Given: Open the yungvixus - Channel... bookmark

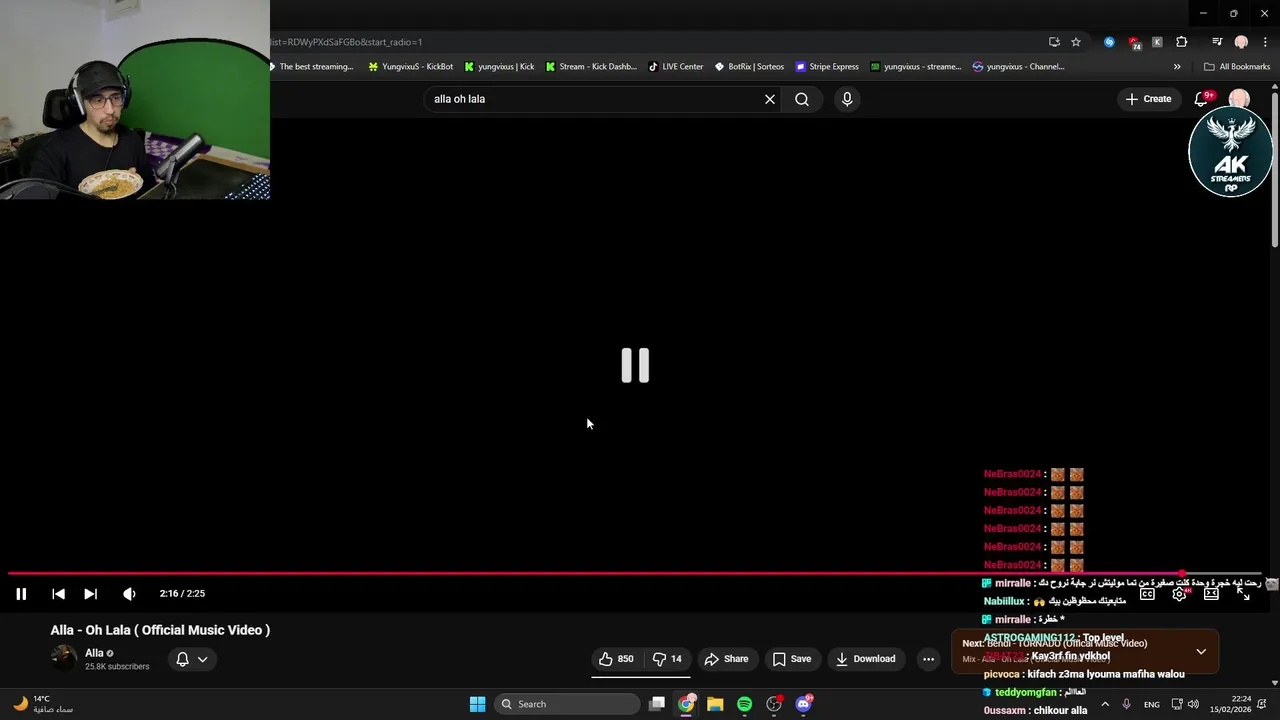Looking at the screenshot, I should tap(1019, 67).
